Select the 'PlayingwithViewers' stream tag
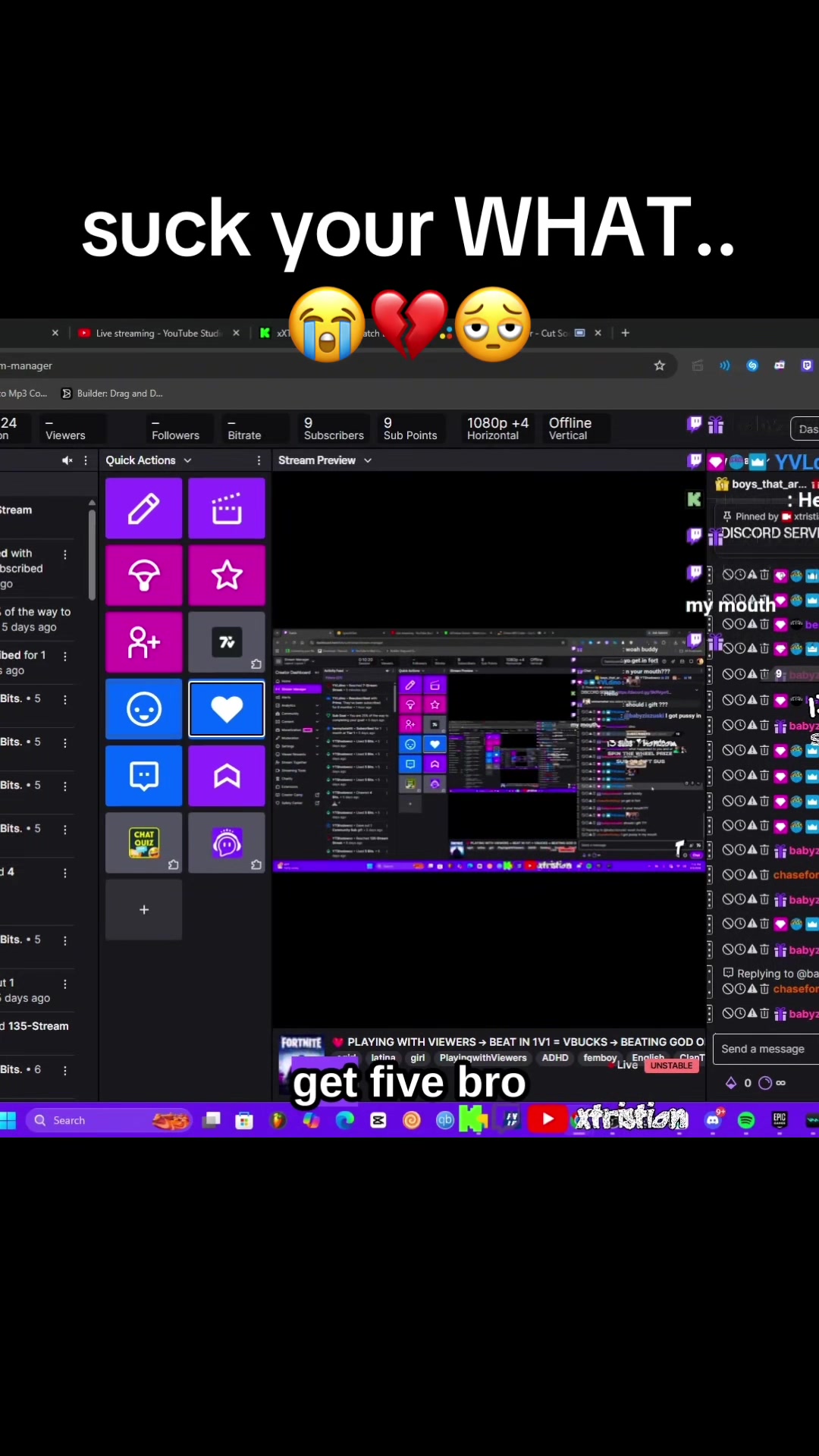The height and width of the screenshot is (1456, 819). coord(483,1058)
